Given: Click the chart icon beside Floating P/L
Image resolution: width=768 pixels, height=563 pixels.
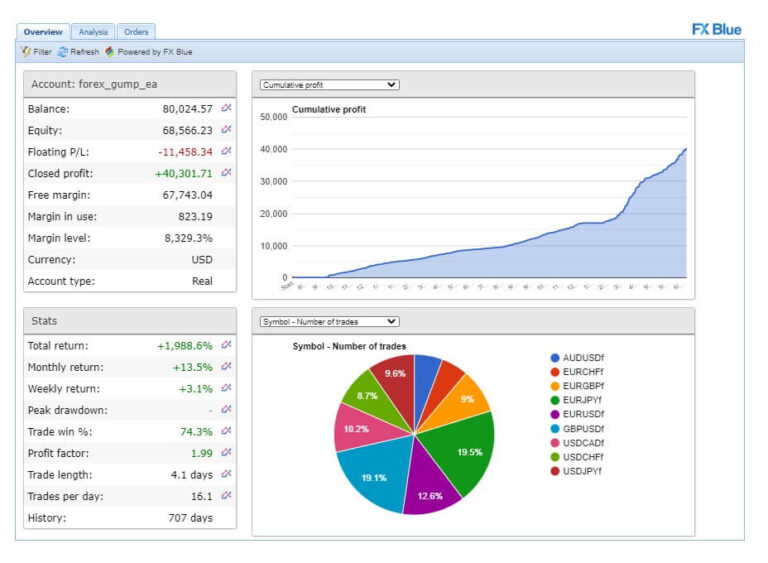Looking at the screenshot, I should point(226,151).
